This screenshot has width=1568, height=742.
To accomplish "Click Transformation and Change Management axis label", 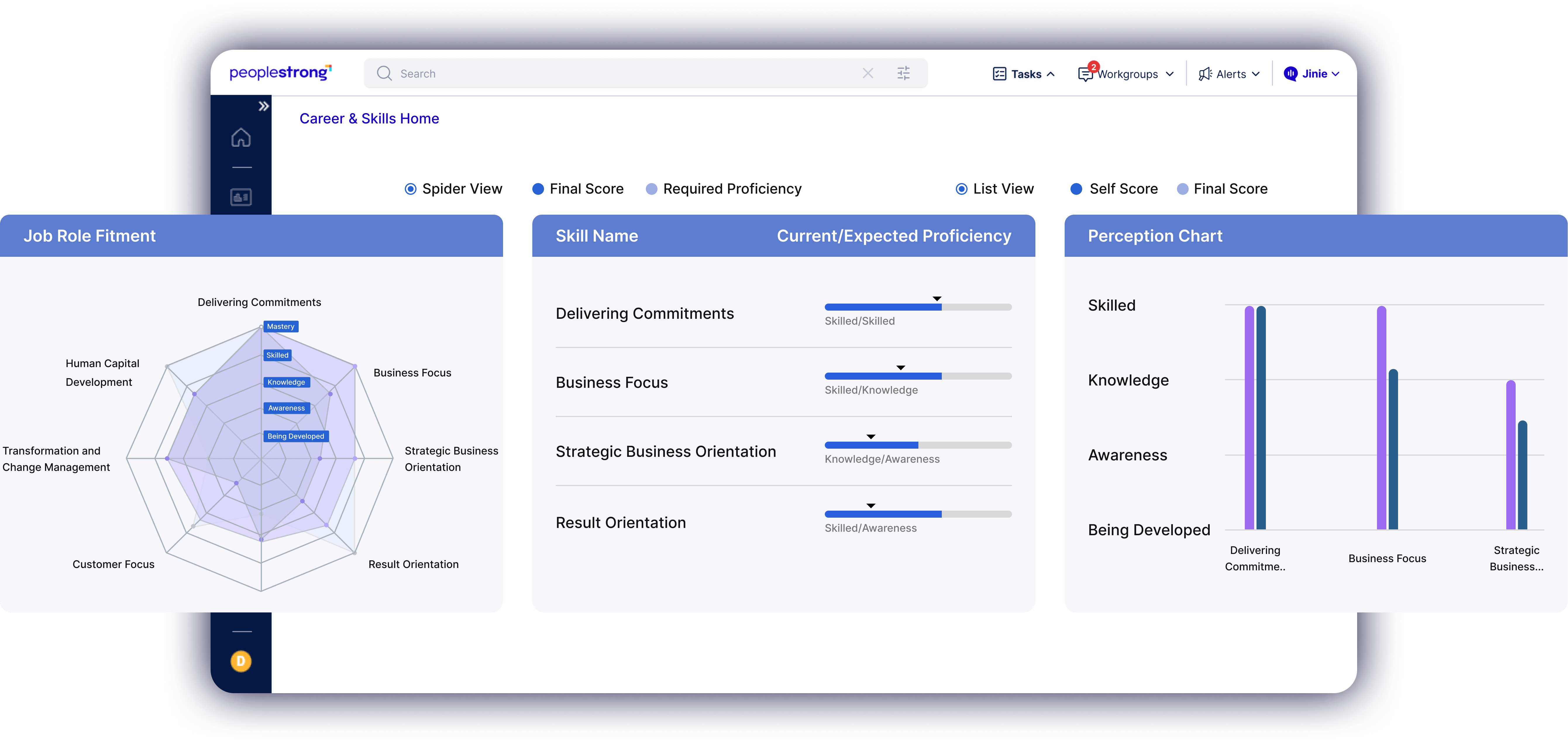I will 56,459.
